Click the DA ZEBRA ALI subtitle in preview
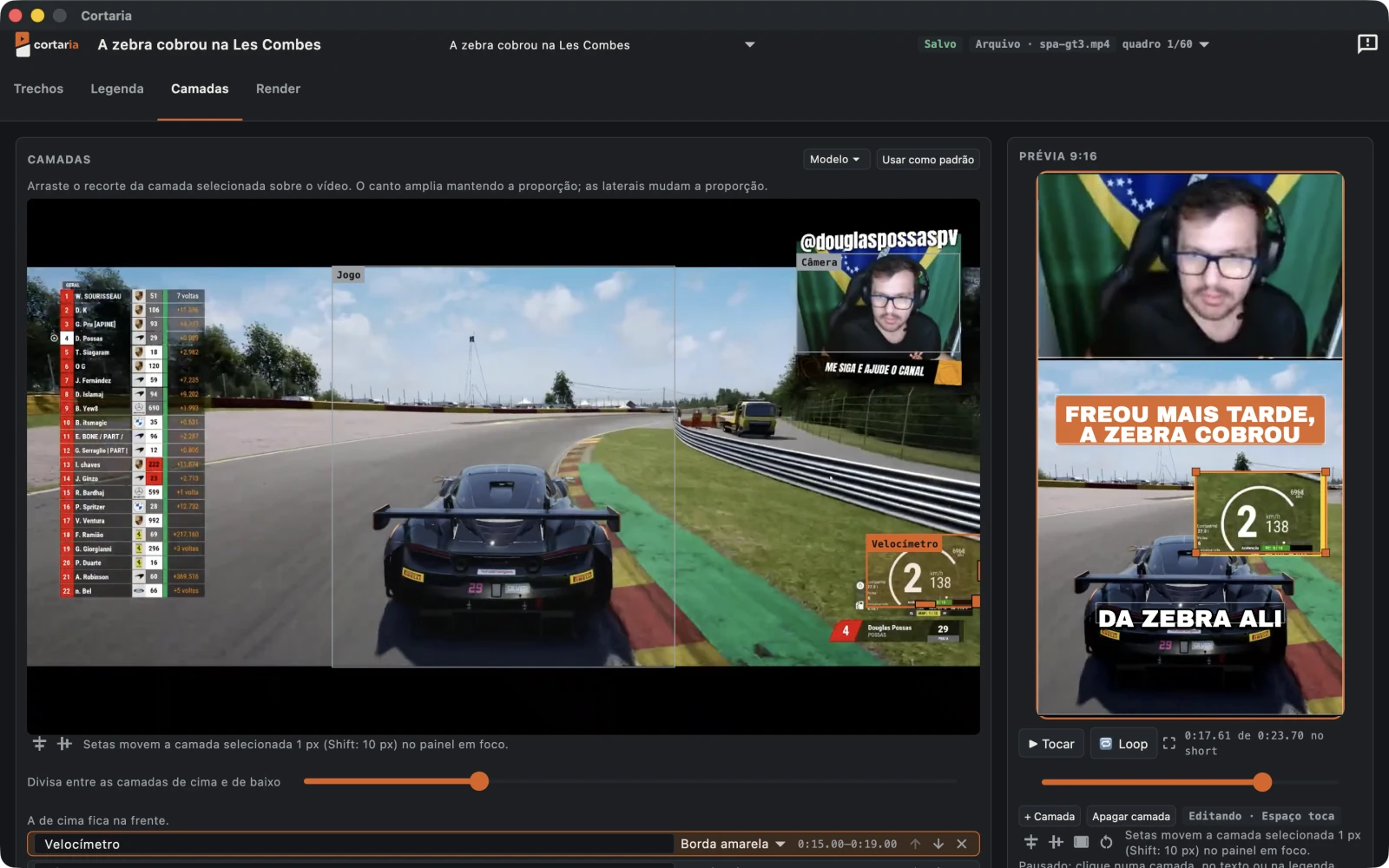 pyautogui.click(x=1190, y=619)
